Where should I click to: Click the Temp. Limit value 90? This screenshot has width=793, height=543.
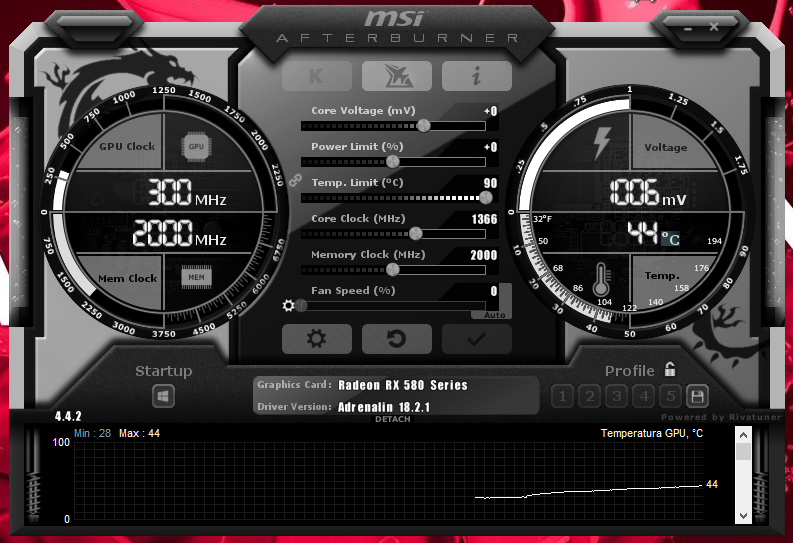click(490, 183)
